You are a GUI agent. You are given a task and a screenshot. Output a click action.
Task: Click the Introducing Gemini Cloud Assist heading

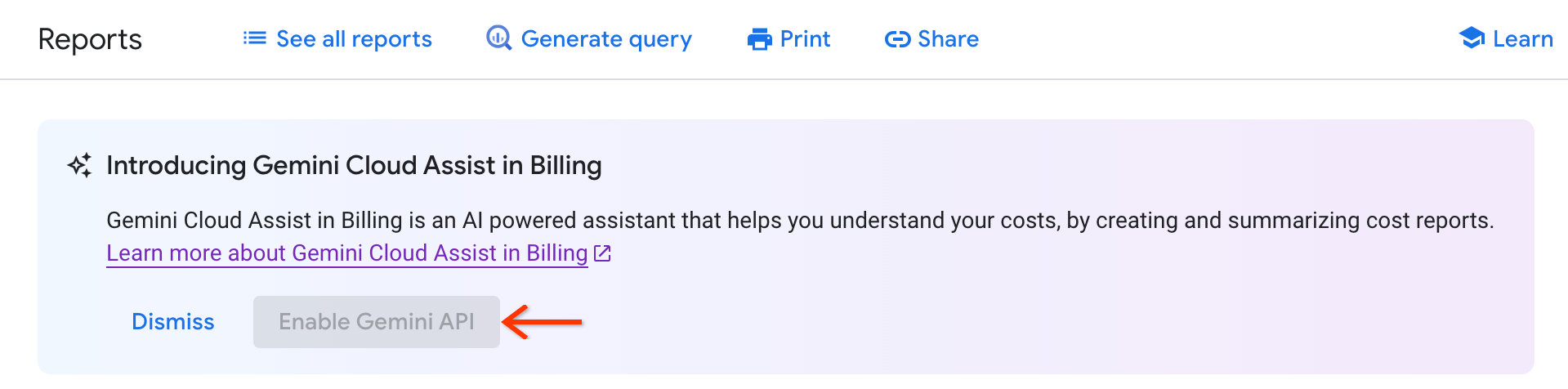tap(354, 166)
